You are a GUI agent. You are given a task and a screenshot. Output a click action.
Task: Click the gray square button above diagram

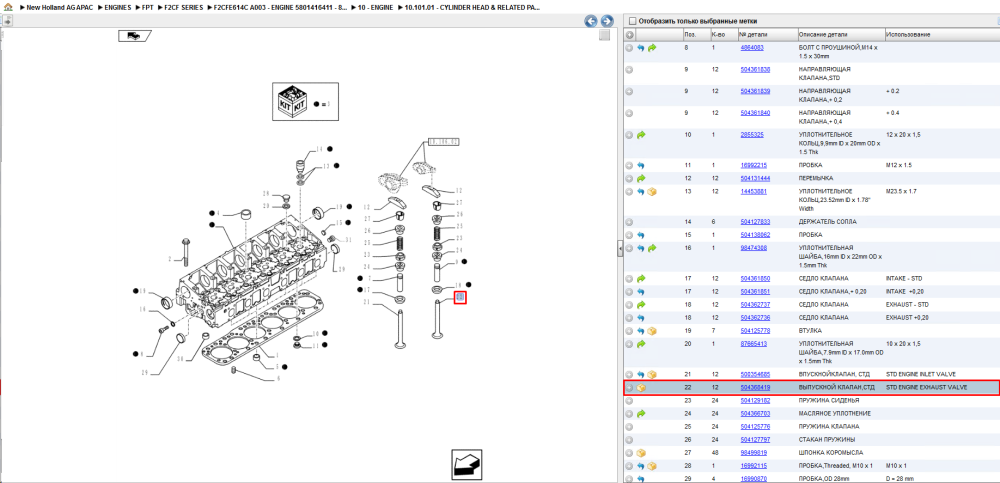[605, 36]
